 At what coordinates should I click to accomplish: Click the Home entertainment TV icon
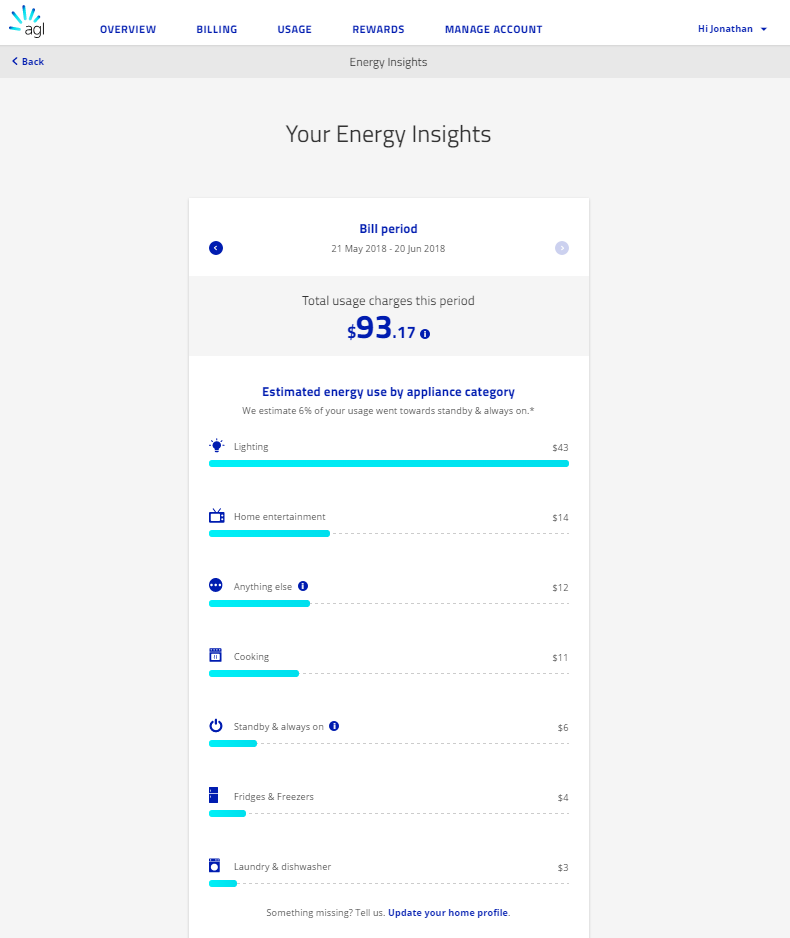click(217, 515)
